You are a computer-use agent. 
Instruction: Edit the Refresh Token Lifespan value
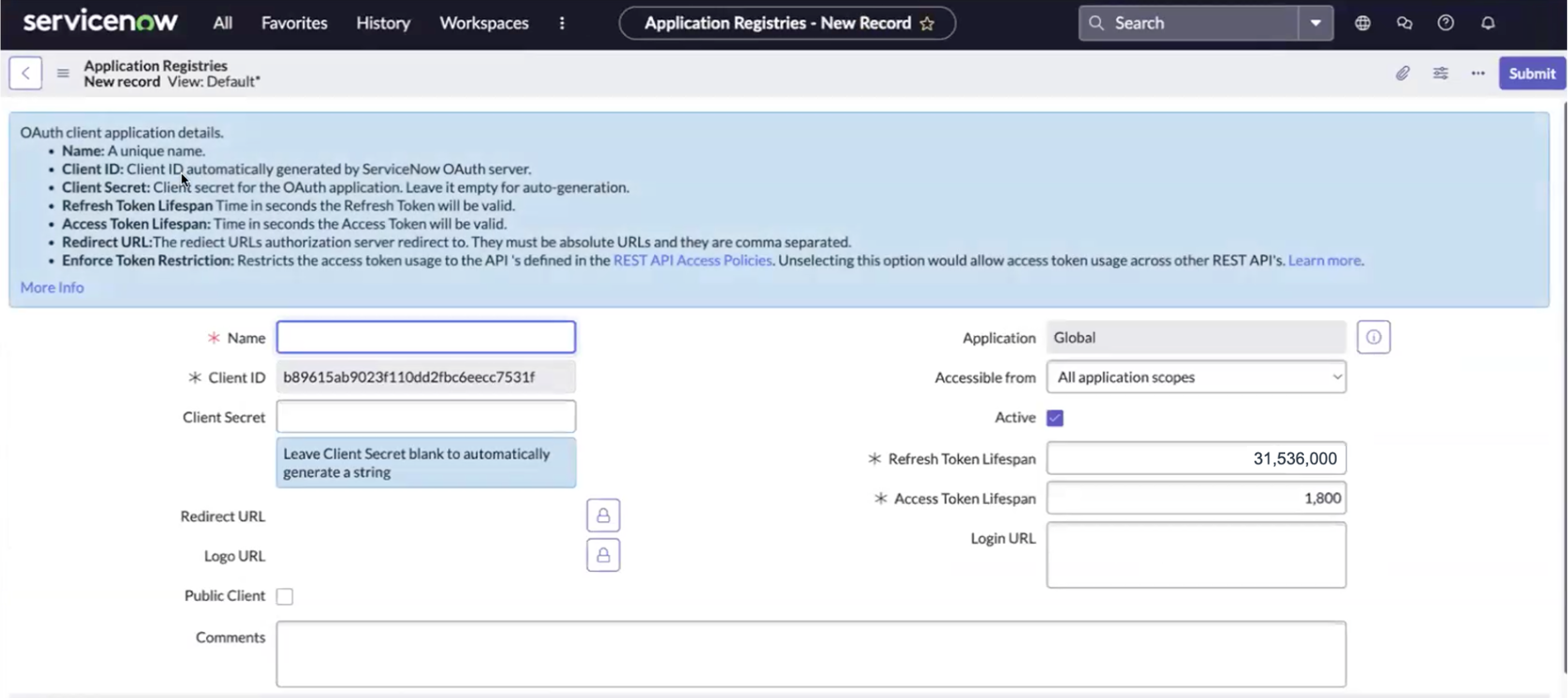tap(1196, 458)
